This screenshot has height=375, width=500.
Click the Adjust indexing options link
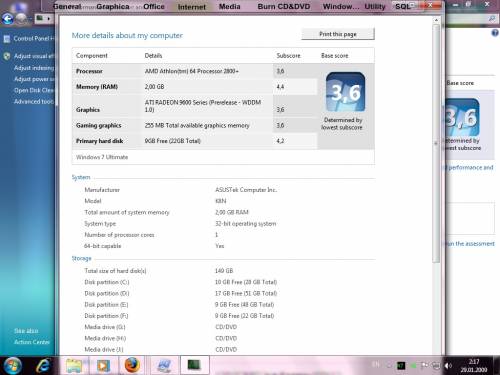(x=34, y=68)
